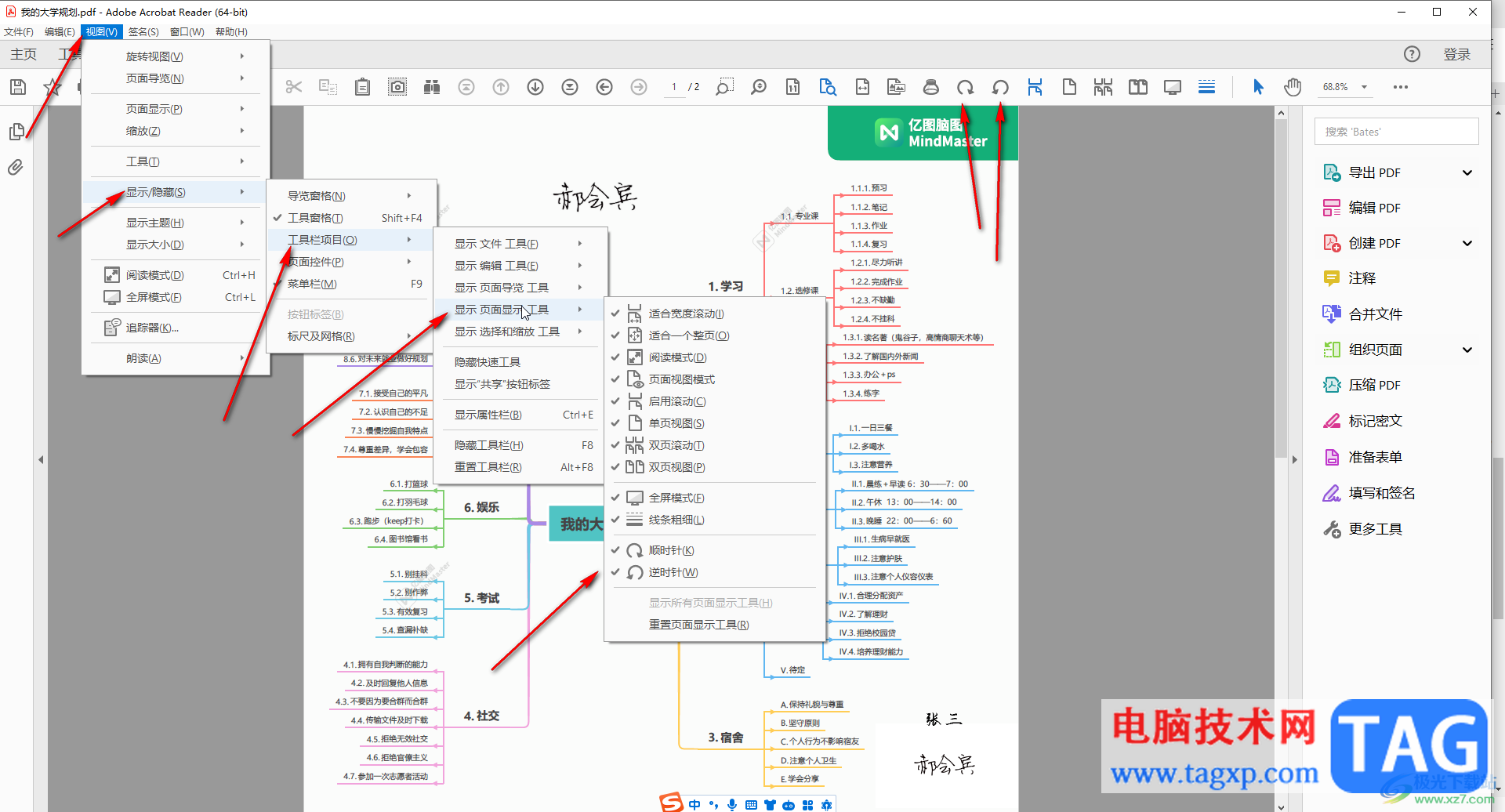Enable scrolling toolbar icon
The width and height of the screenshot is (1505, 812).
pos(1035,87)
